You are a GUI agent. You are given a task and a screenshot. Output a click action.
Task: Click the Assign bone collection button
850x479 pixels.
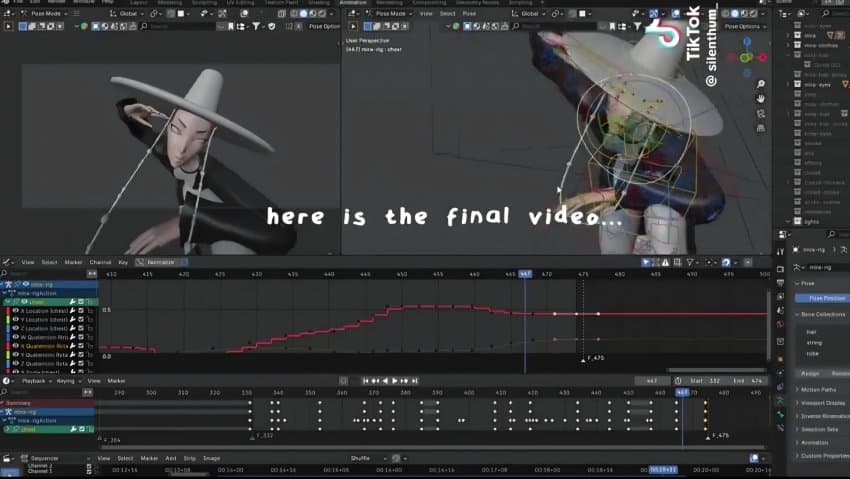[x=811, y=373]
